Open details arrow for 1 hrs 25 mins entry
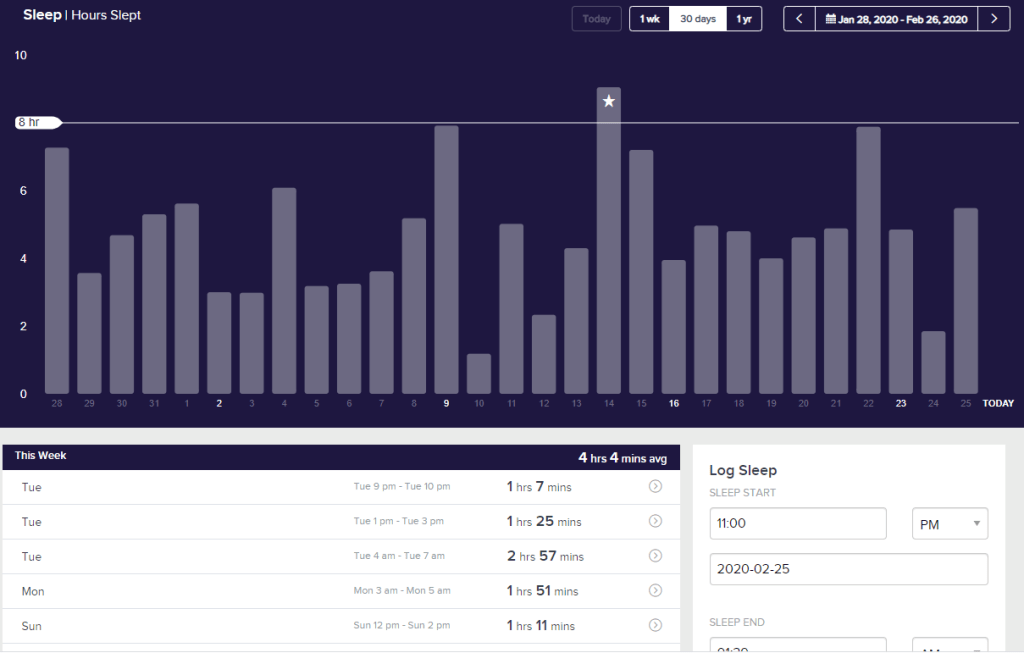Image resolution: width=1024 pixels, height=653 pixels. [655, 521]
